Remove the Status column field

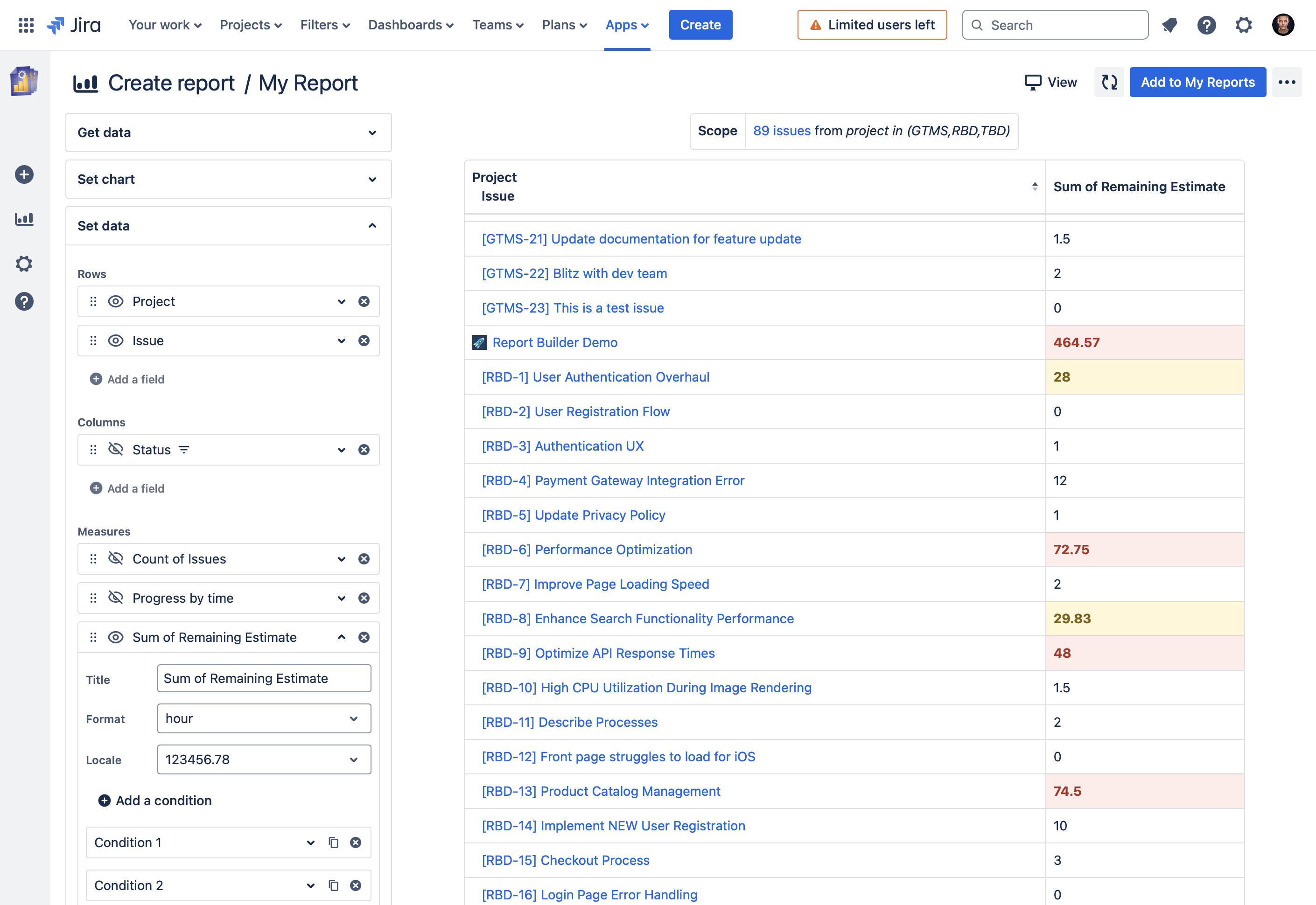pyautogui.click(x=364, y=450)
